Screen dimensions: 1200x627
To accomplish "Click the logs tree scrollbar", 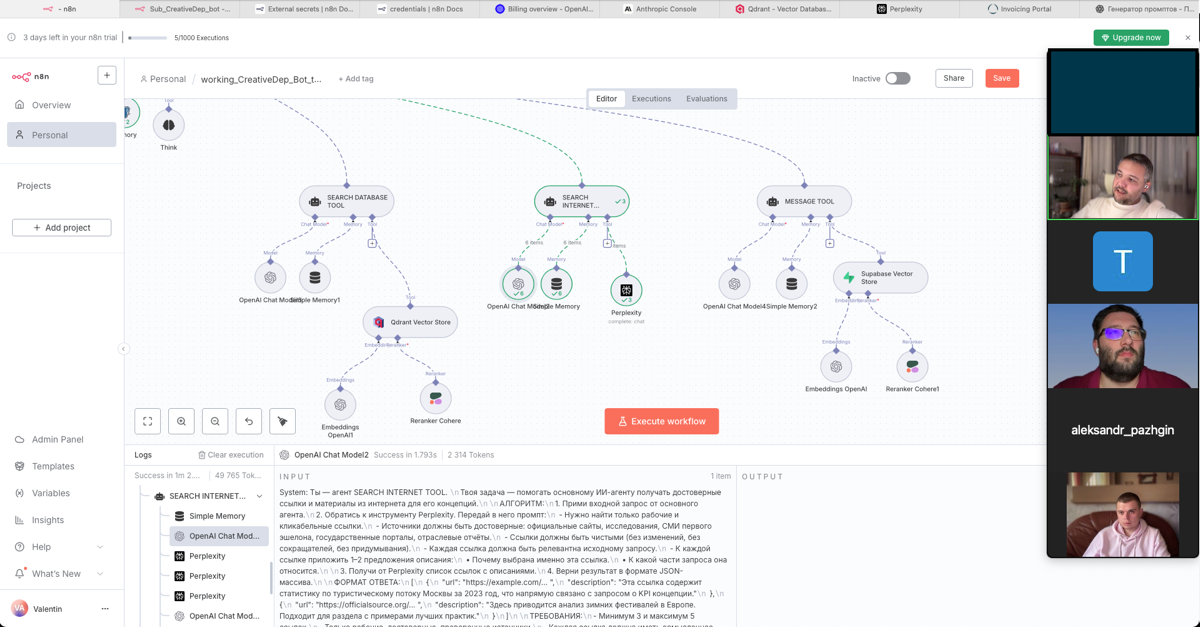I will coord(271,577).
